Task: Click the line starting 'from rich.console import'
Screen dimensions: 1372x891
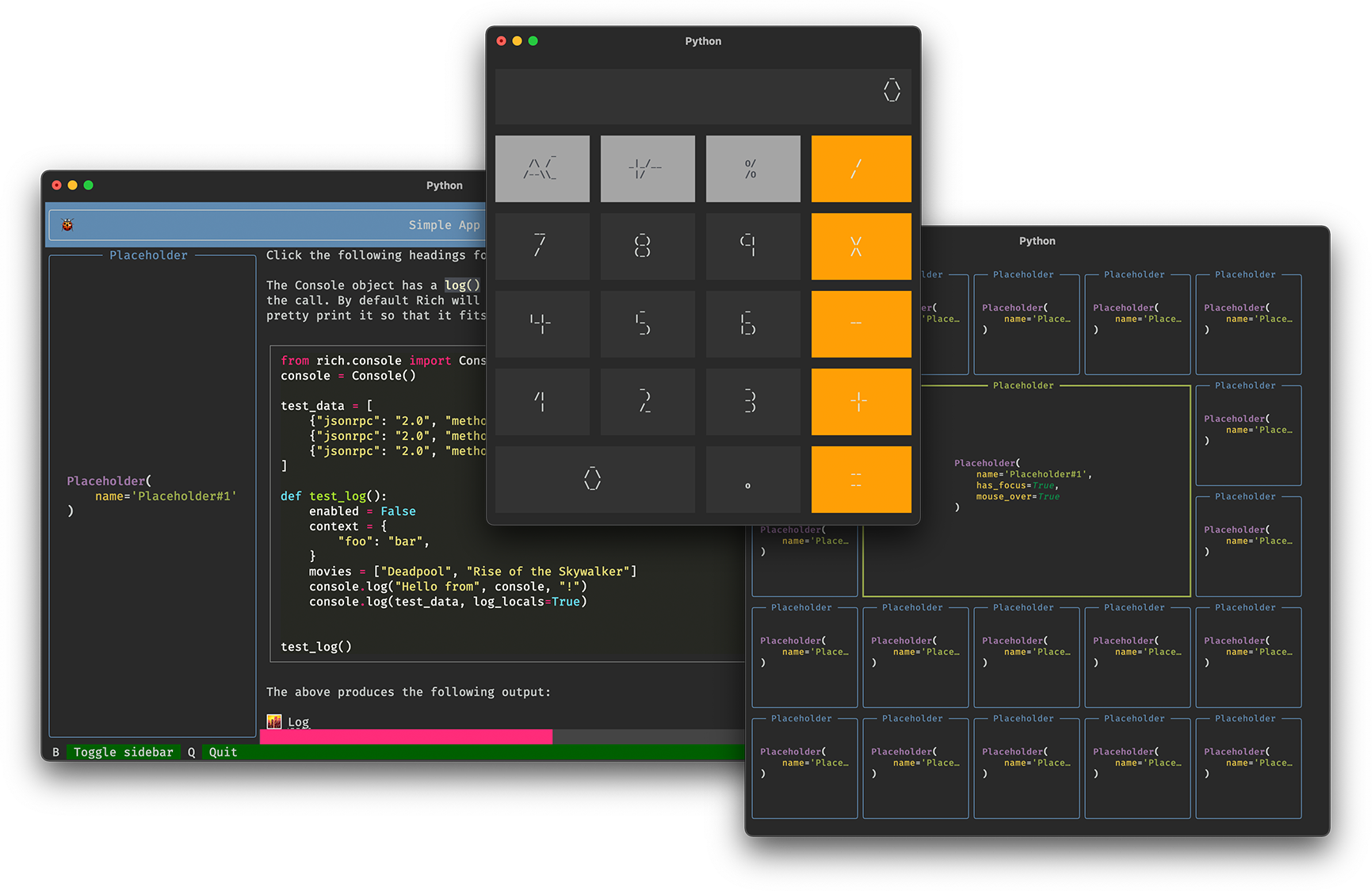Action: (x=383, y=361)
